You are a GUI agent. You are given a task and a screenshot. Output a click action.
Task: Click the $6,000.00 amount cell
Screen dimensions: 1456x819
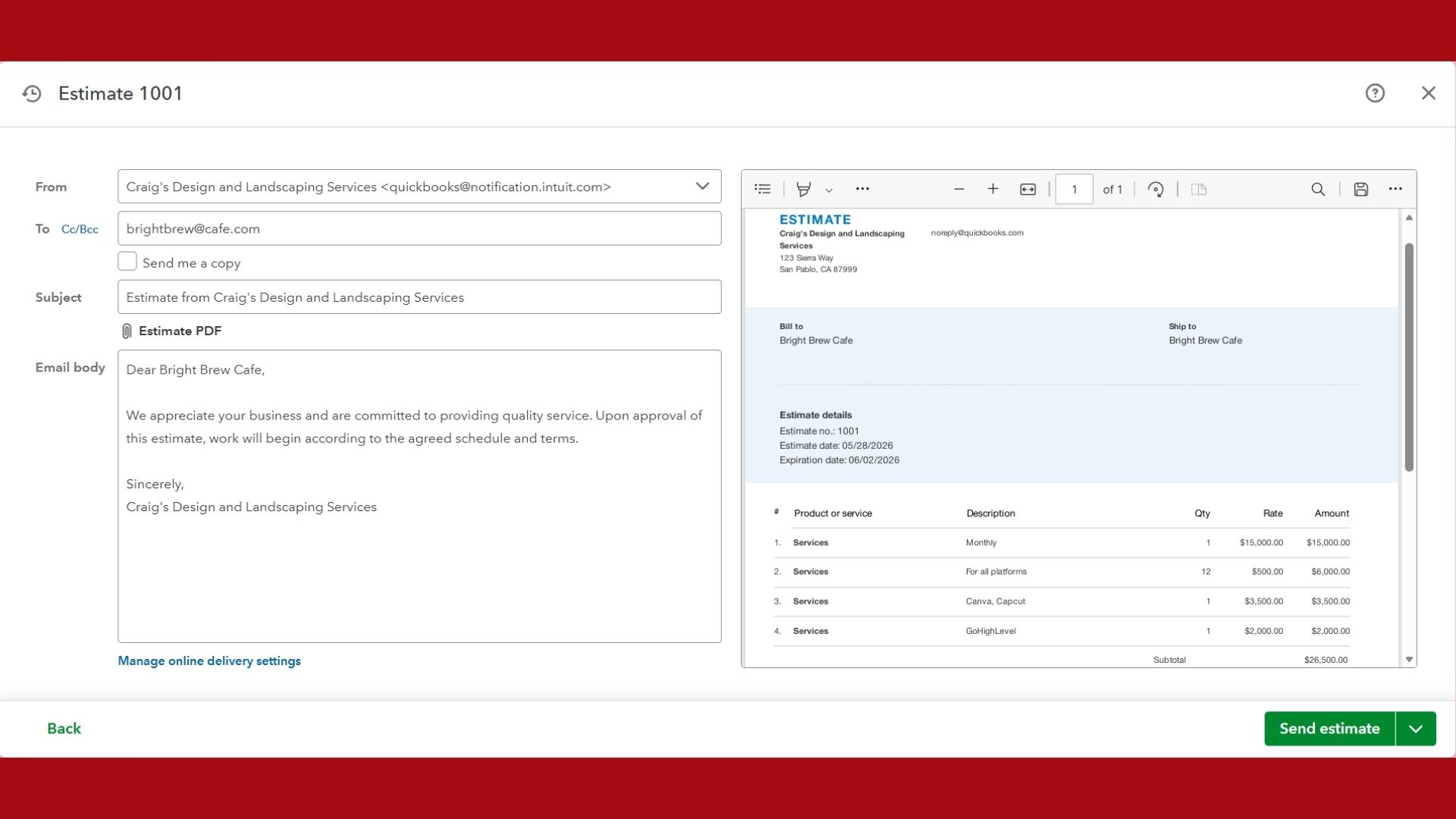tap(1330, 572)
